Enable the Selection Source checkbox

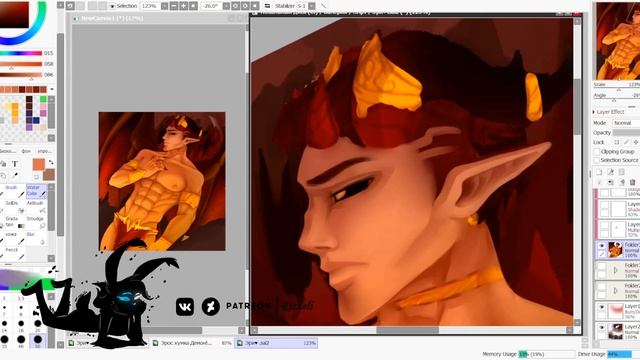(596, 160)
